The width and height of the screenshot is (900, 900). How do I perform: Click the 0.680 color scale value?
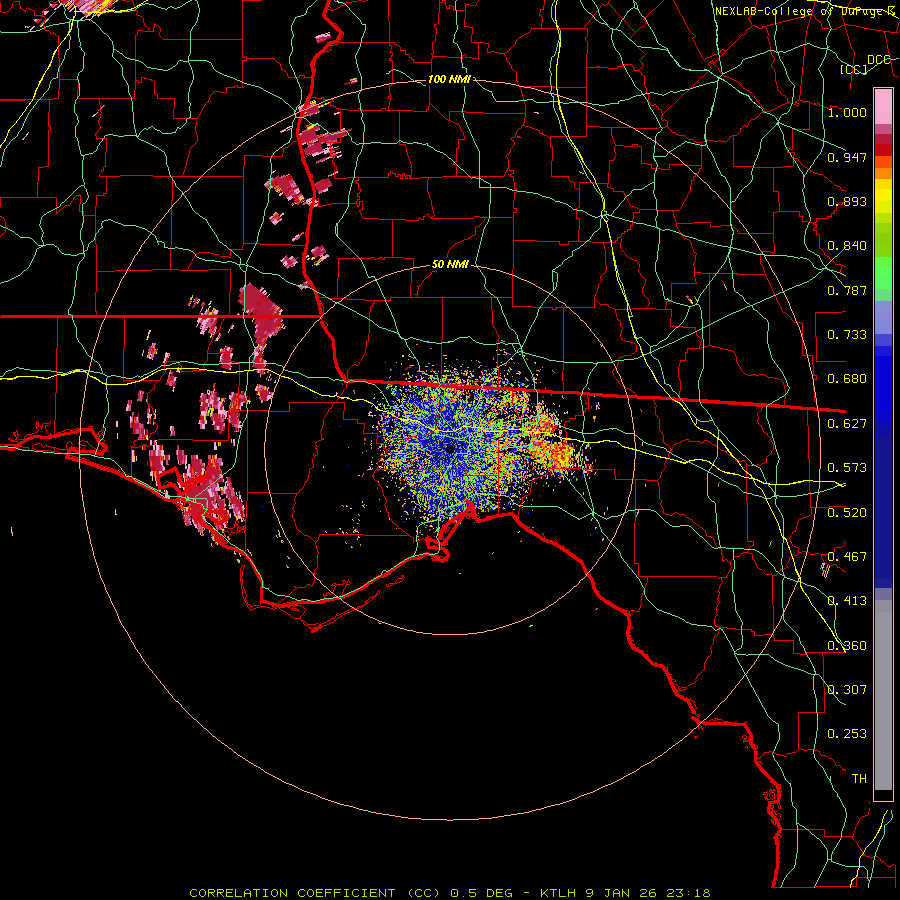coord(847,379)
